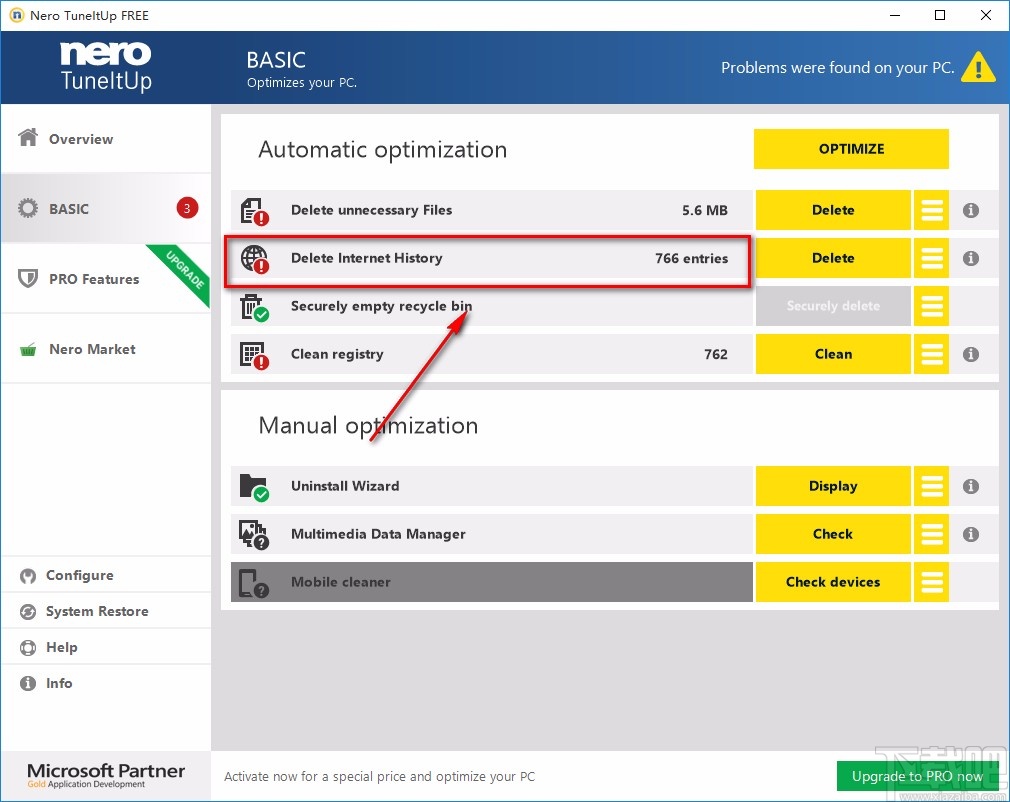Open info for Clean registry
The width and height of the screenshot is (1010, 802).
click(971, 354)
